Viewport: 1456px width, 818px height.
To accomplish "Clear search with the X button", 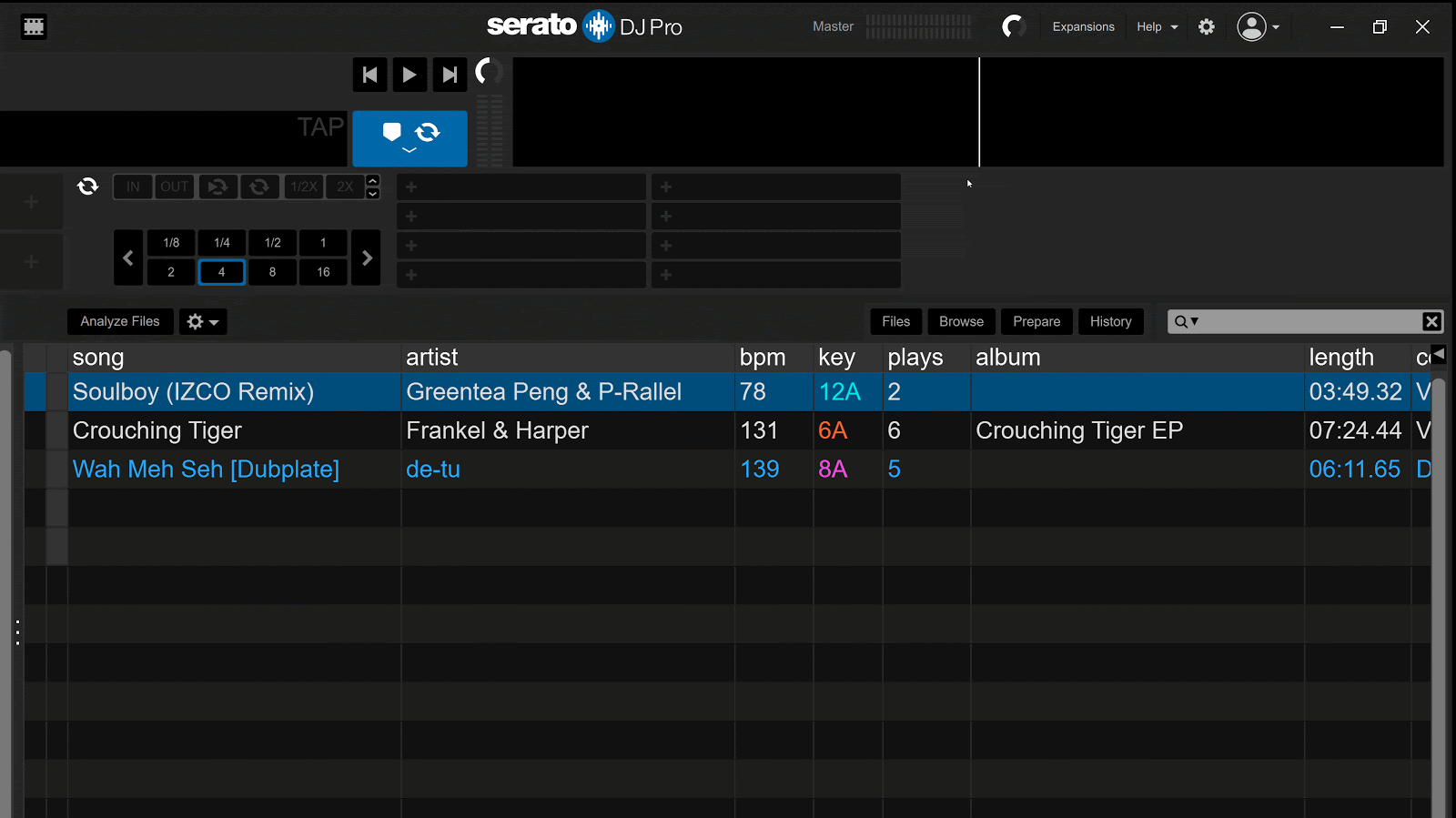I will 1431,321.
